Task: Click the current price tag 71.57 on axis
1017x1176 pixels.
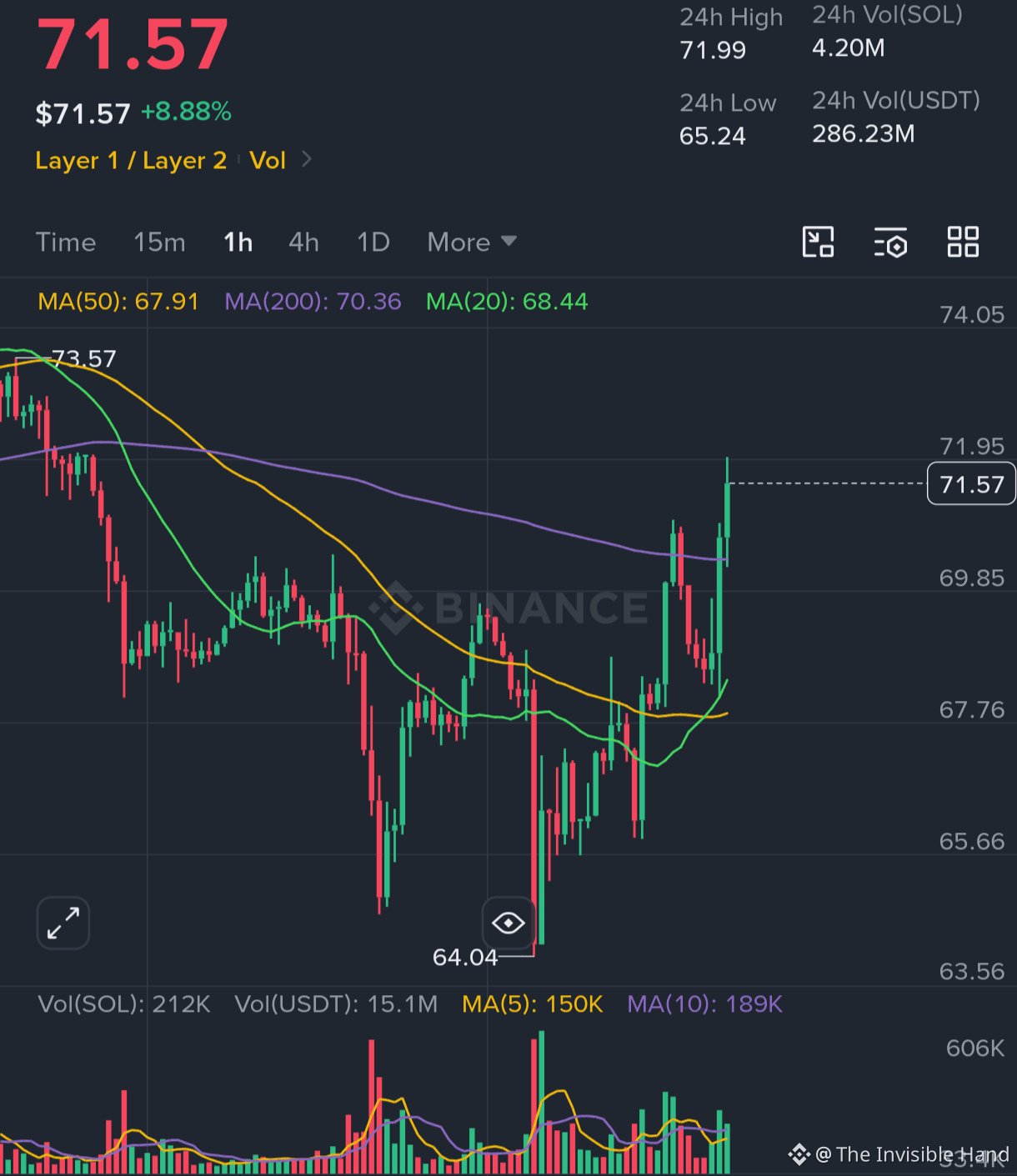Action: 972,484
